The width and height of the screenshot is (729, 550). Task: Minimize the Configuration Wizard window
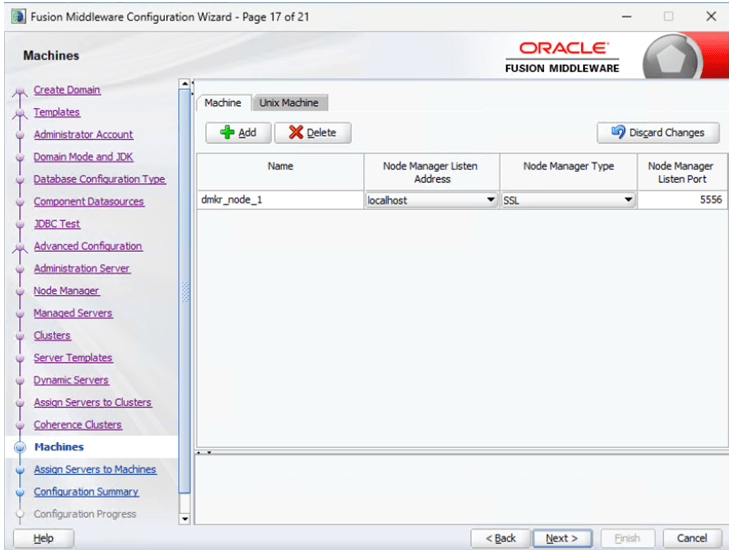(627, 17)
